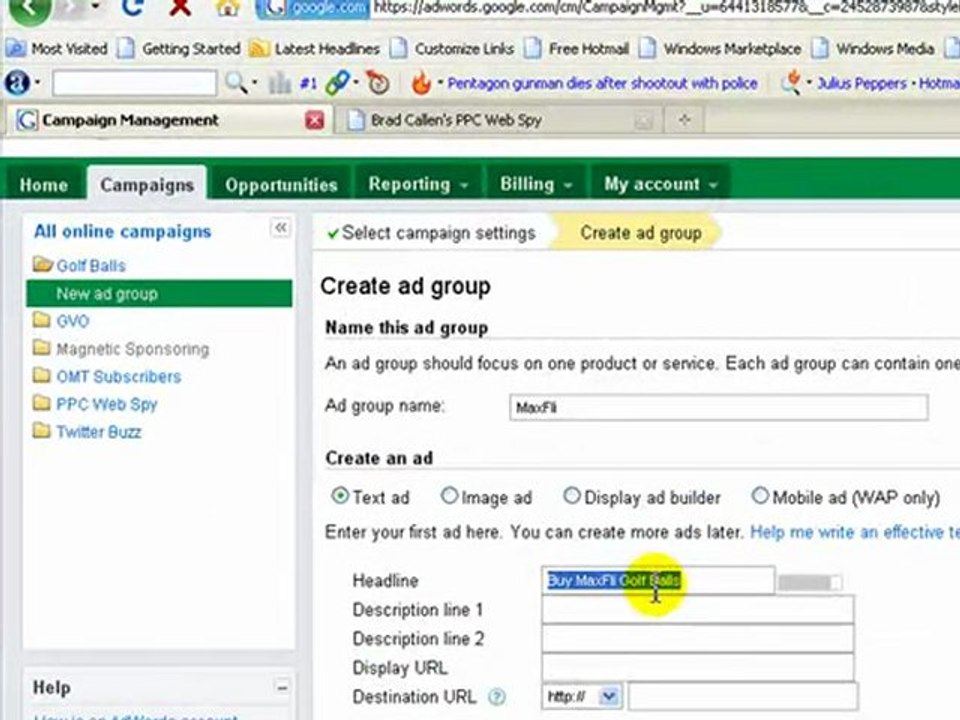This screenshot has width=960, height=720.
Task: Open the search magnifier dropdown arrow
Action: pos(255,82)
